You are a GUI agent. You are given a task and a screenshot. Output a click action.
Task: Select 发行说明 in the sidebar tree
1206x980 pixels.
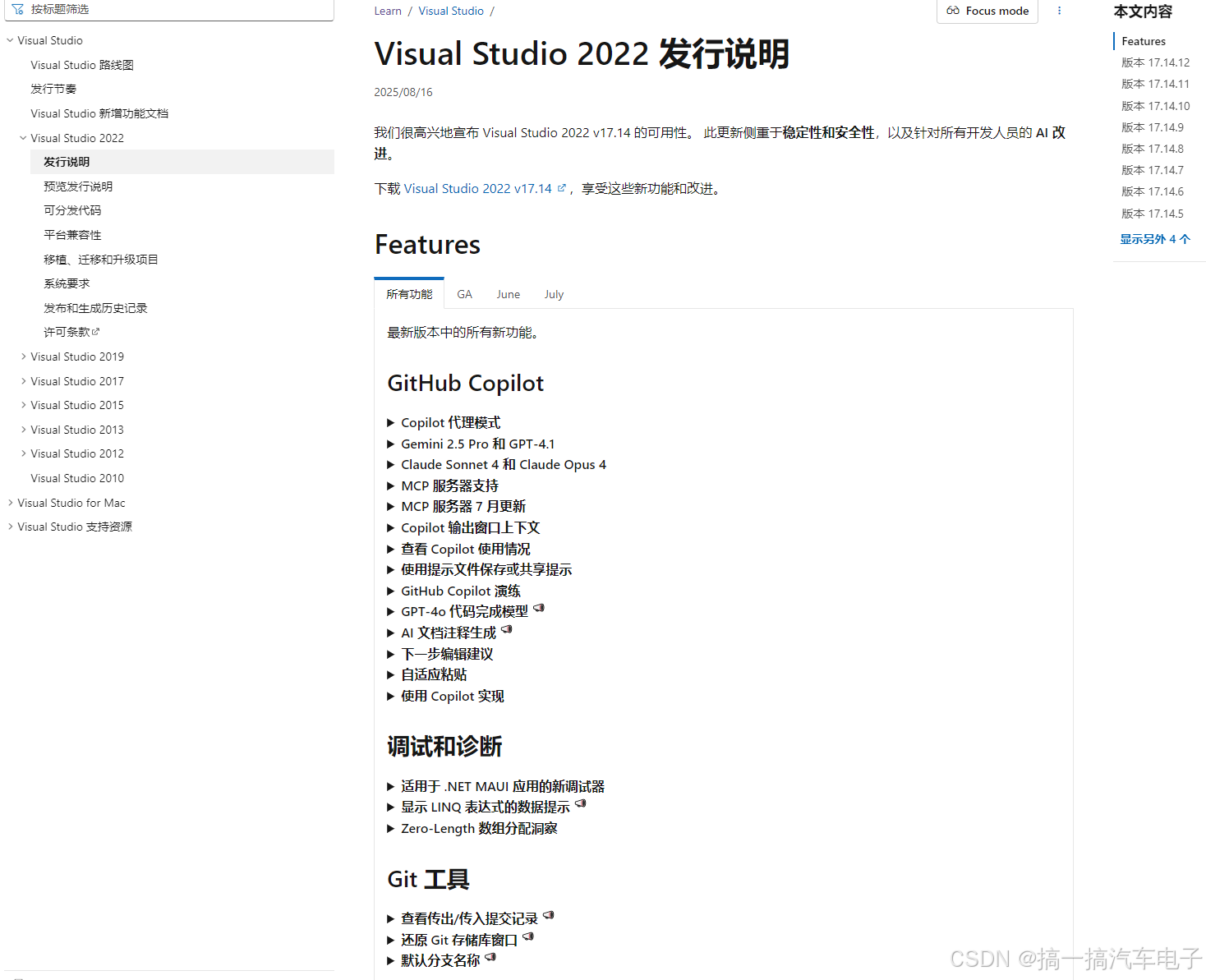182,162
